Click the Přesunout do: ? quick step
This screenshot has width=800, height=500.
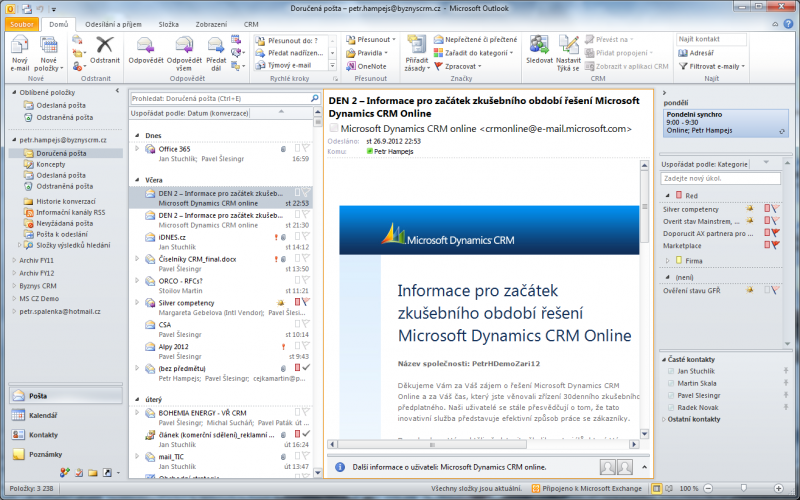(291, 40)
